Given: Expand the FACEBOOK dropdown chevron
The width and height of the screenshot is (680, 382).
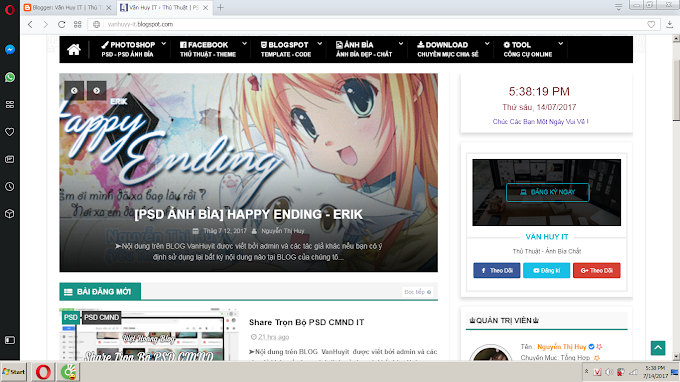Looking at the screenshot, I should tap(245, 44).
